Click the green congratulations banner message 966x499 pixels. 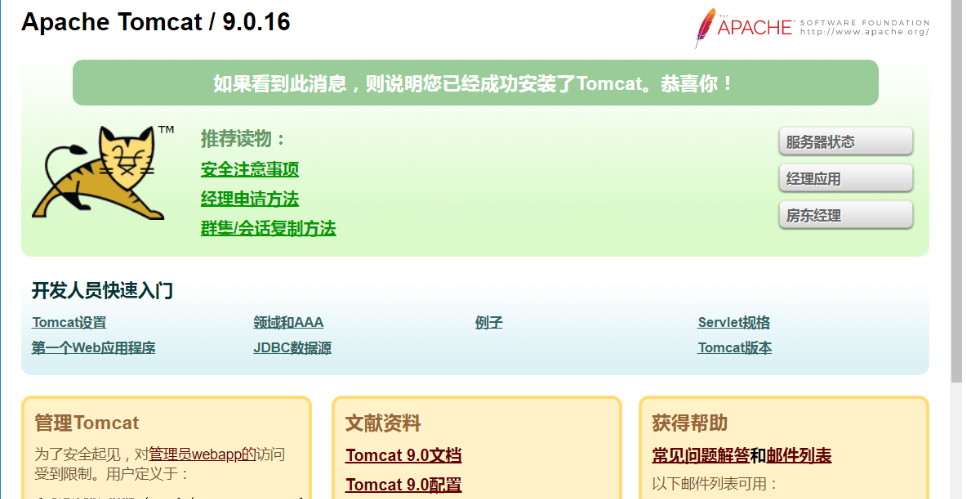tap(475, 83)
